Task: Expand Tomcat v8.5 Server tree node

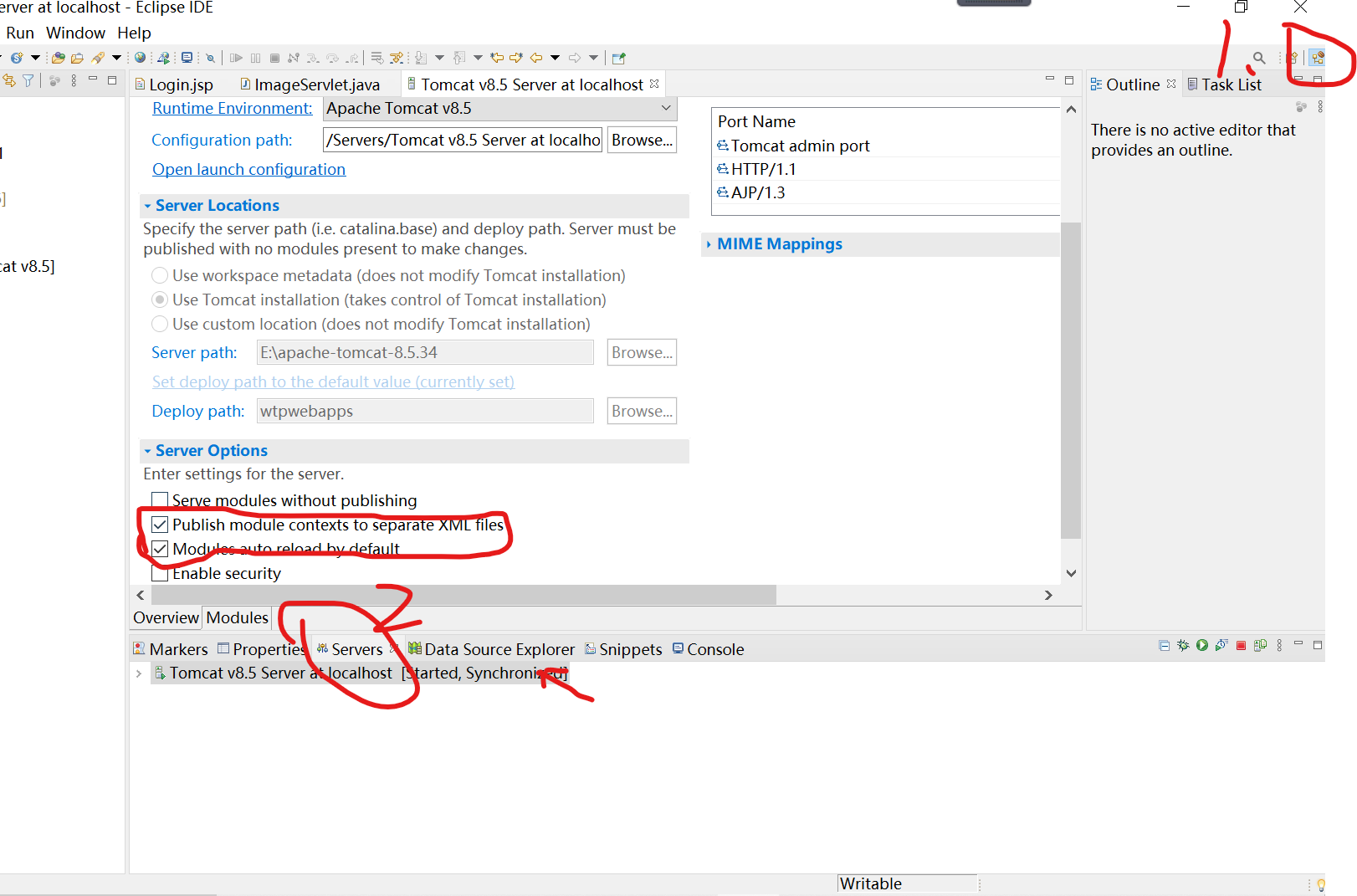Action: click(139, 673)
